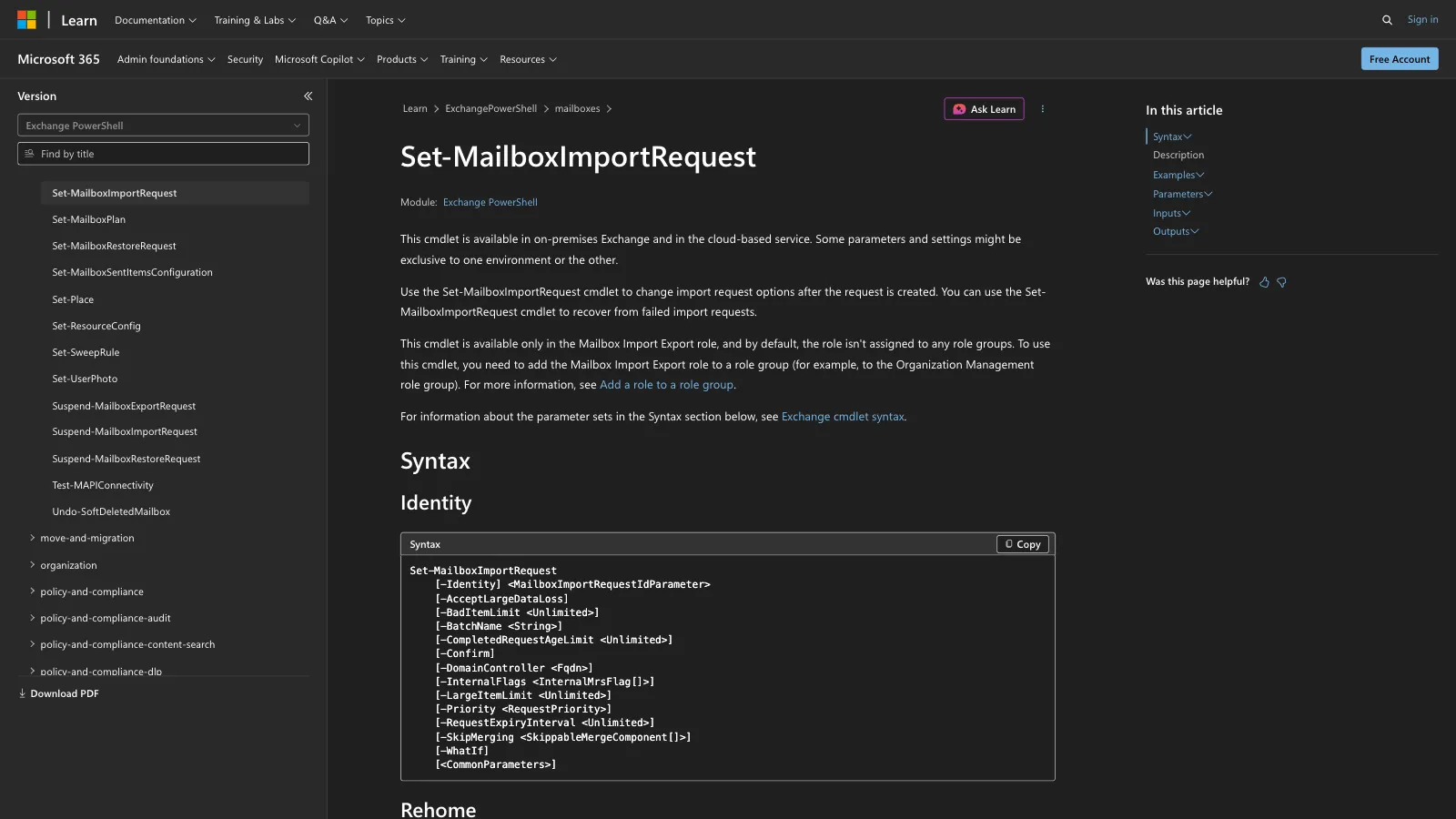Open the search magnifier icon
The image size is (1456, 819).
coord(1387,20)
